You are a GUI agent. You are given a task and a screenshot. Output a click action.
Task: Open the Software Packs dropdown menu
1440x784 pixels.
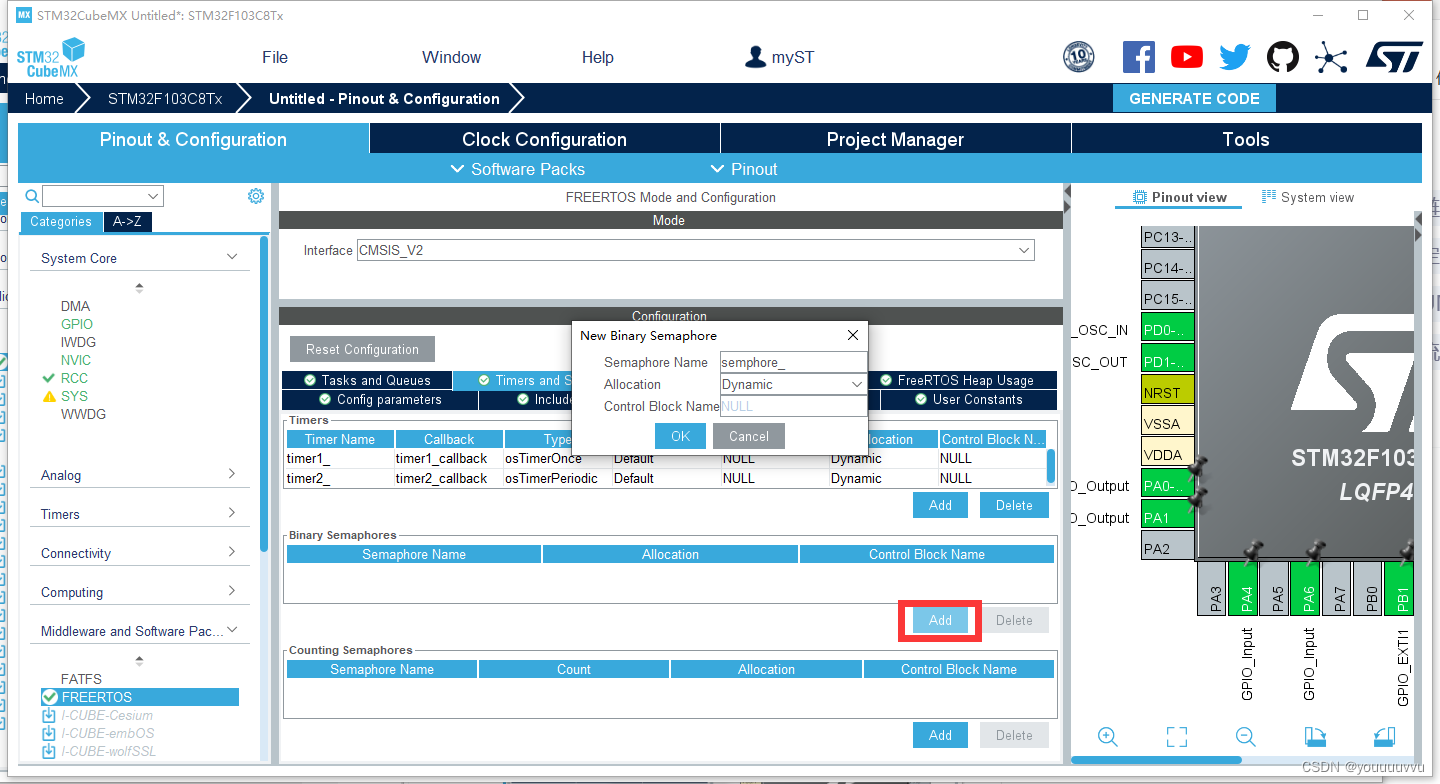pyautogui.click(x=518, y=169)
